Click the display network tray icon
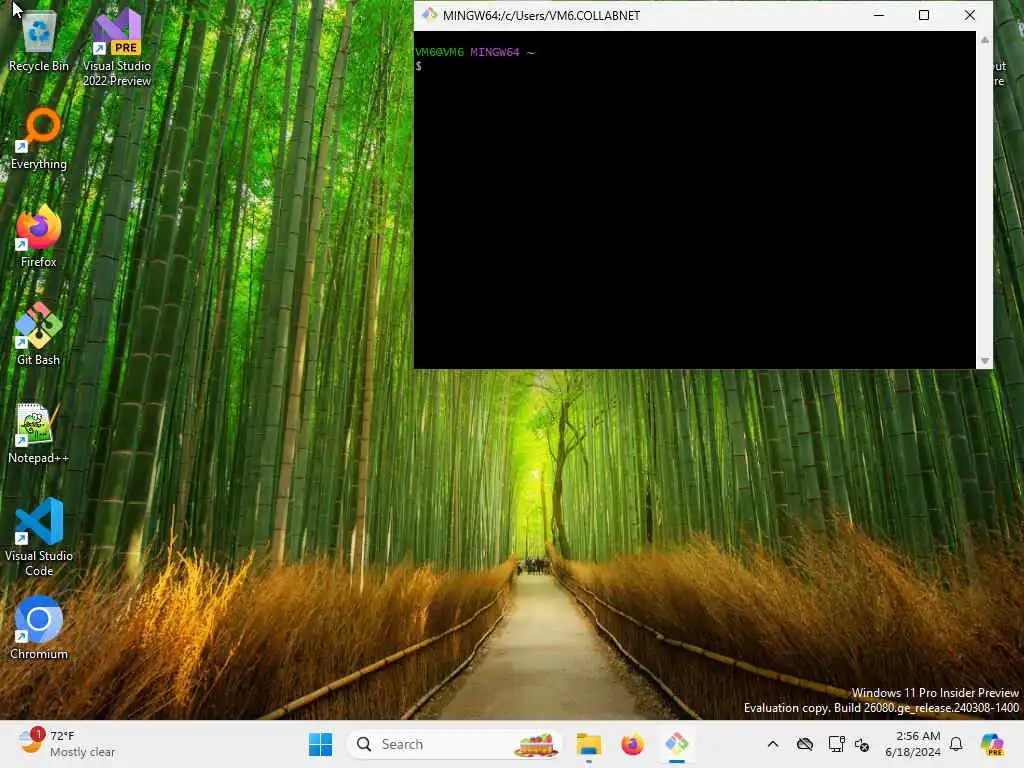 [836, 744]
